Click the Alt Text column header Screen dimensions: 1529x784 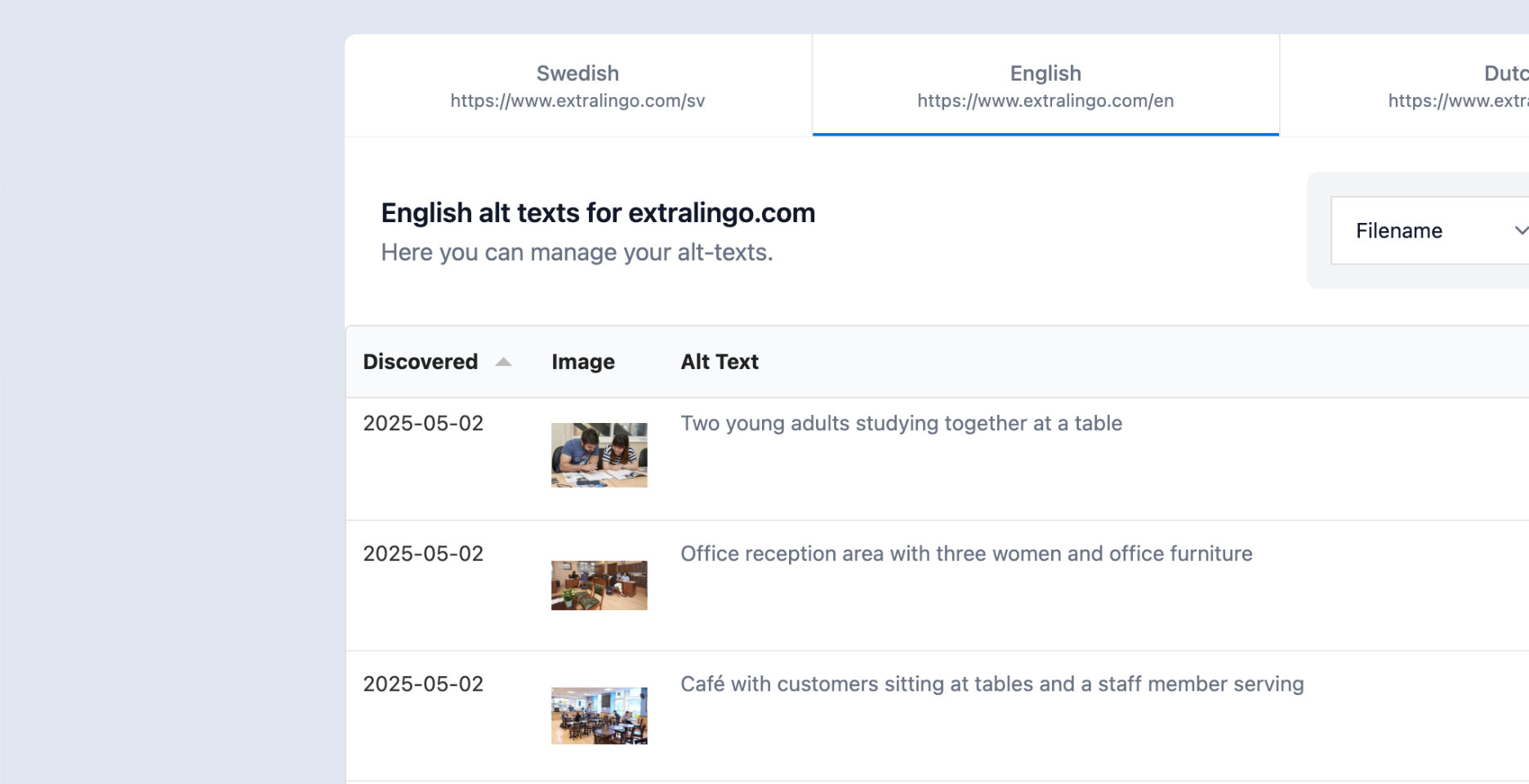pyautogui.click(x=720, y=362)
